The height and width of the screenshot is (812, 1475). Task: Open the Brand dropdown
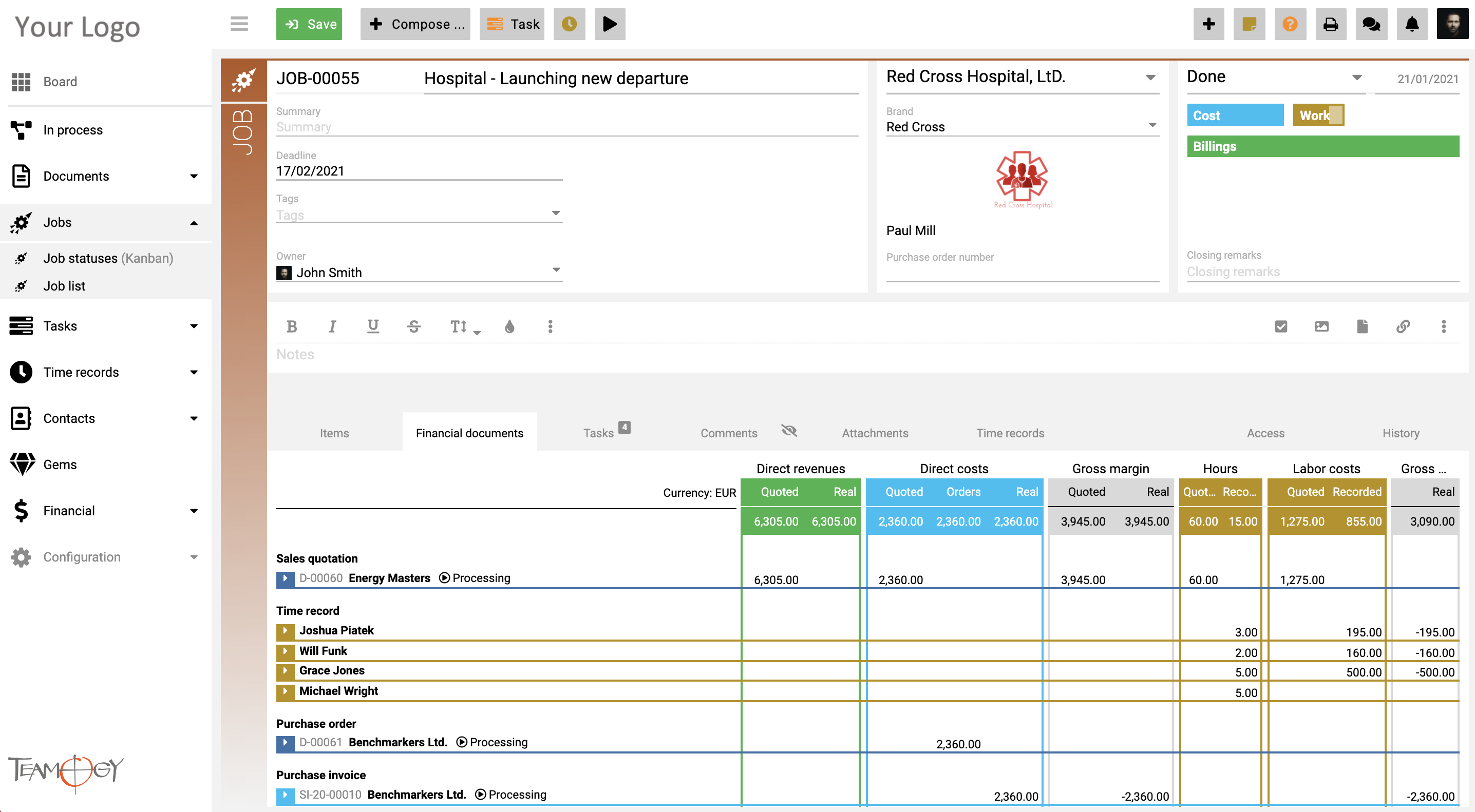pyautogui.click(x=1023, y=126)
